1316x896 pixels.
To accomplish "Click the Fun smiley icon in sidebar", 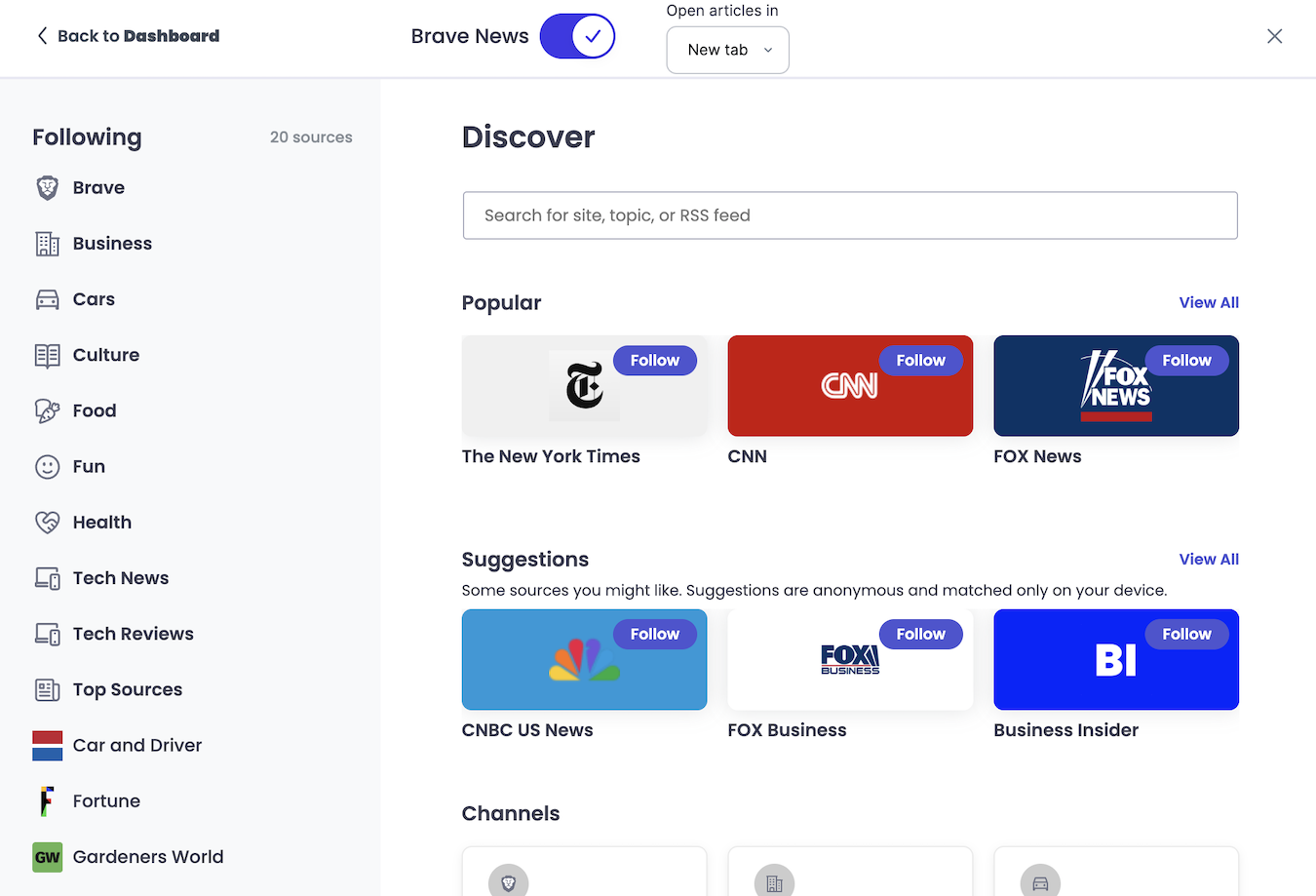I will tap(47, 467).
